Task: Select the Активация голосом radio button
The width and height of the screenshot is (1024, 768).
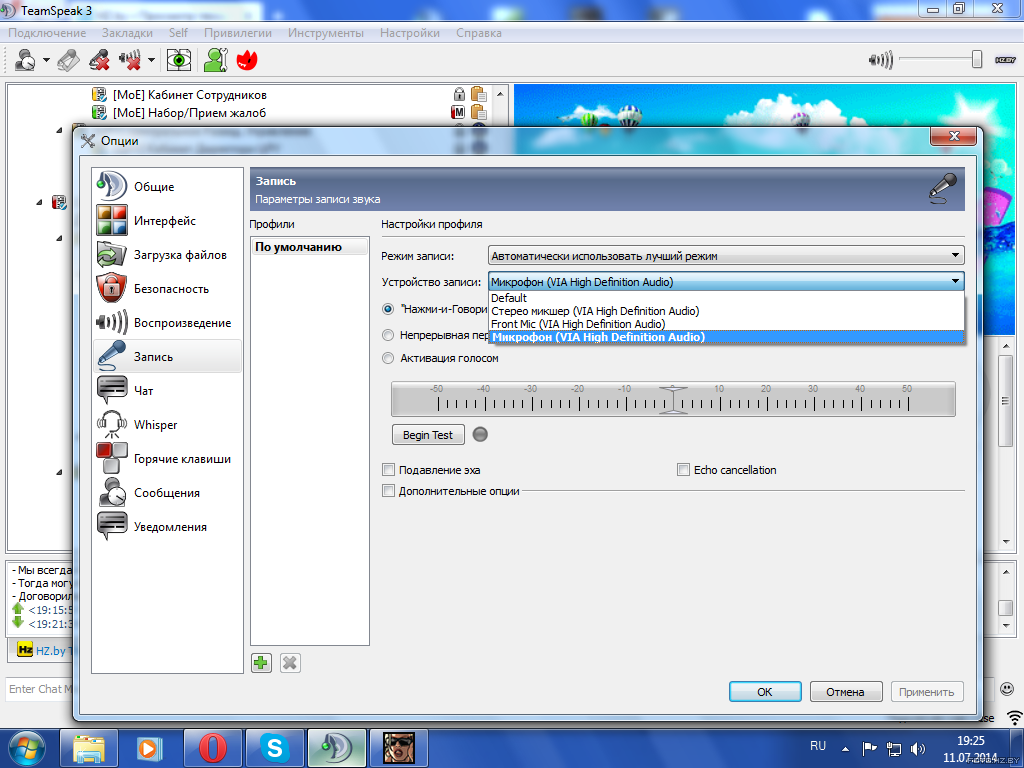Action: tap(388, 358)
